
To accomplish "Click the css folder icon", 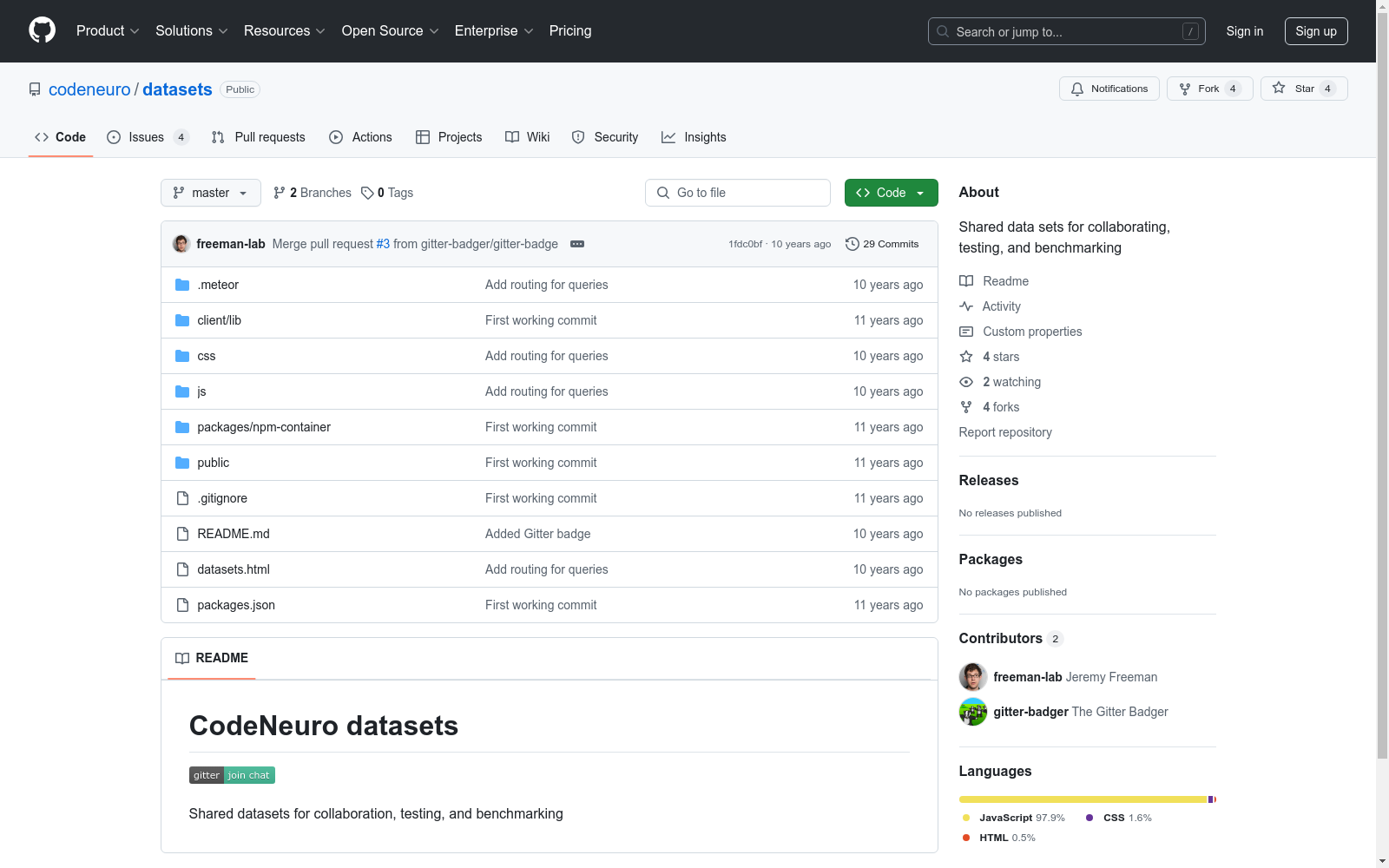I will tap(182, 356).
